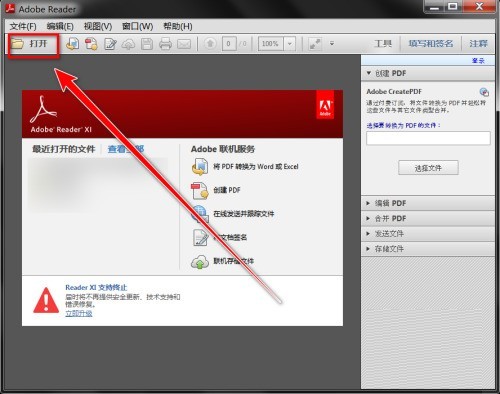Click the sign document pen toolbar icon

pos(110,44)
